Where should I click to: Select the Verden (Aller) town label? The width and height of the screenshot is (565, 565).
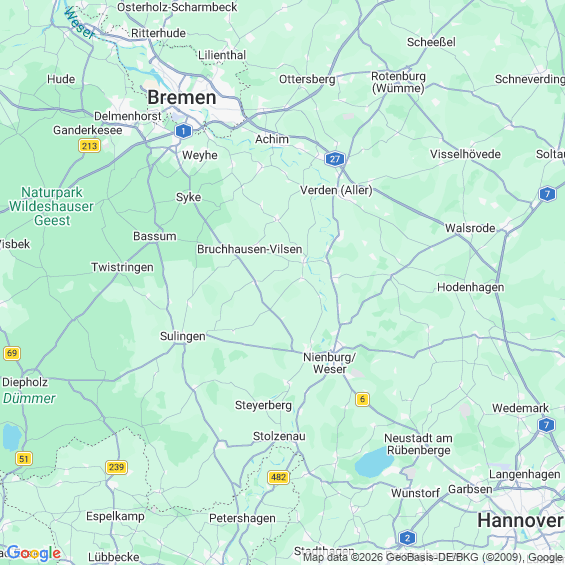(336, 190)
